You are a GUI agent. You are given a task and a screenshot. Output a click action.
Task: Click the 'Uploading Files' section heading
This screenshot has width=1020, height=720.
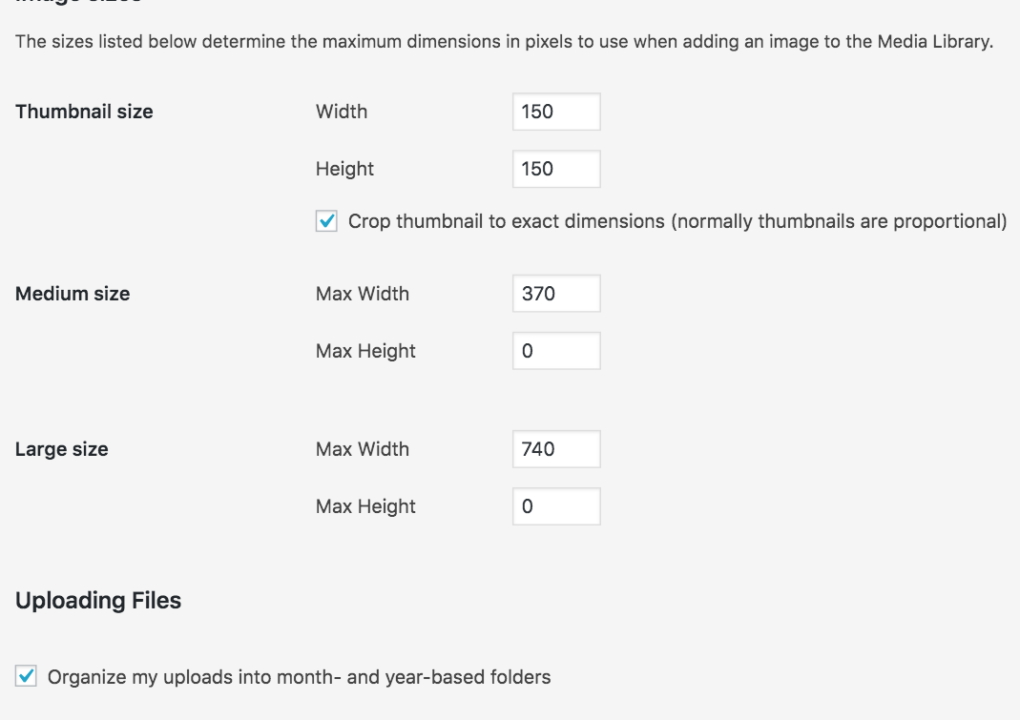(98, 601)
